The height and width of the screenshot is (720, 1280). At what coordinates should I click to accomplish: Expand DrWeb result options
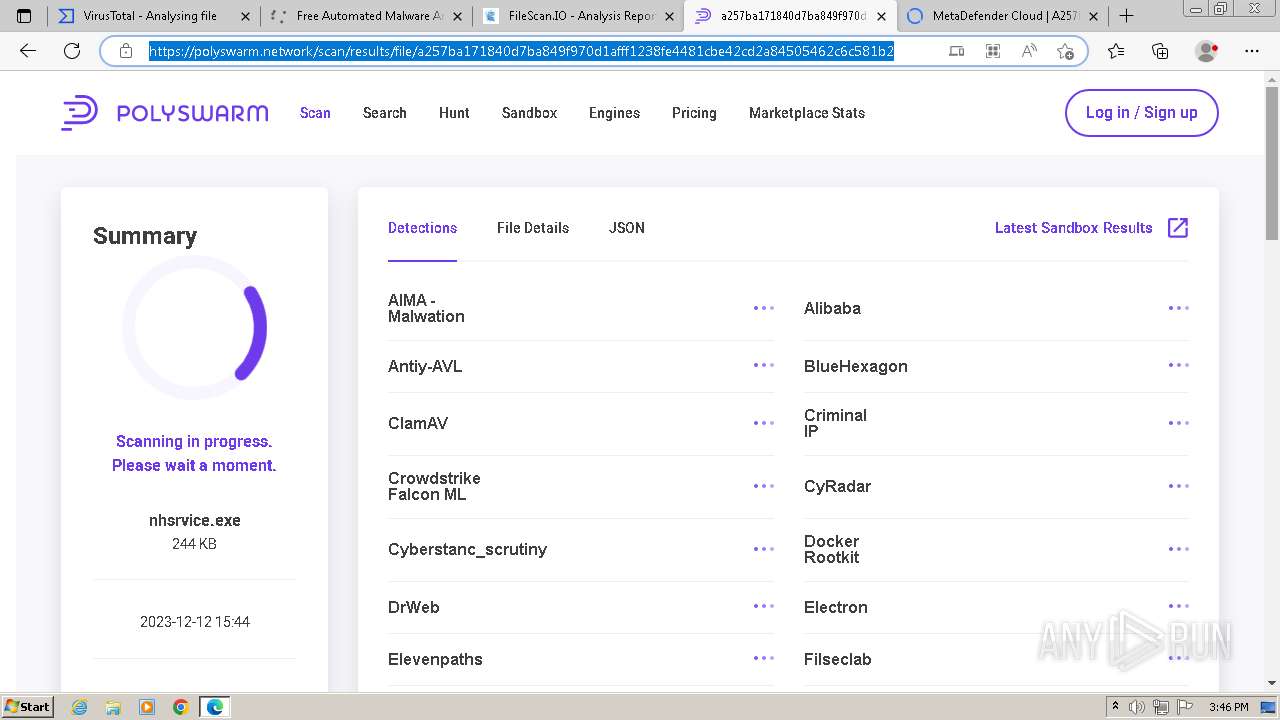[764, 607]
